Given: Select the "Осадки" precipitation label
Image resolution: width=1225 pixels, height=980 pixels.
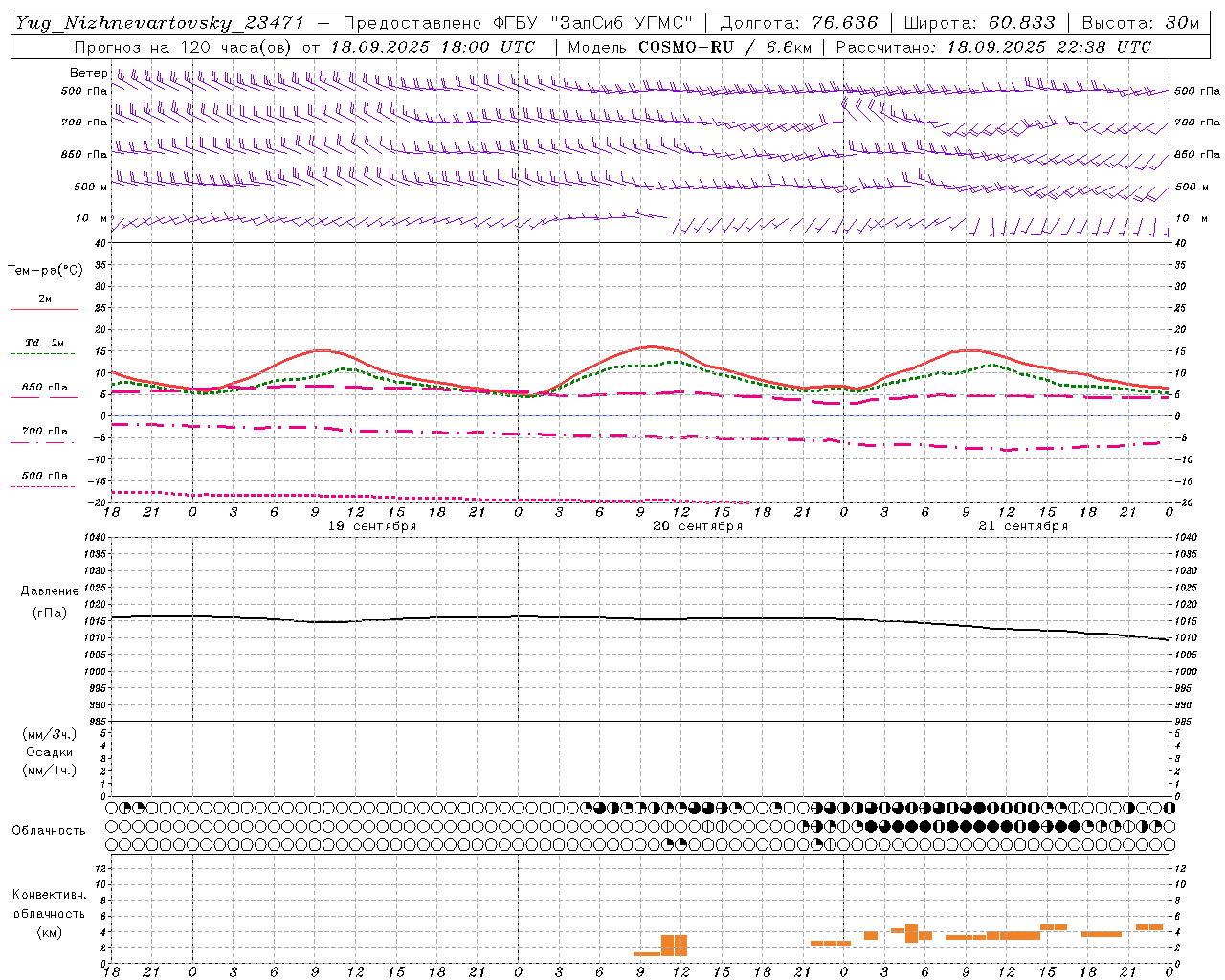Looking at the screenshot, I should 50,752.
